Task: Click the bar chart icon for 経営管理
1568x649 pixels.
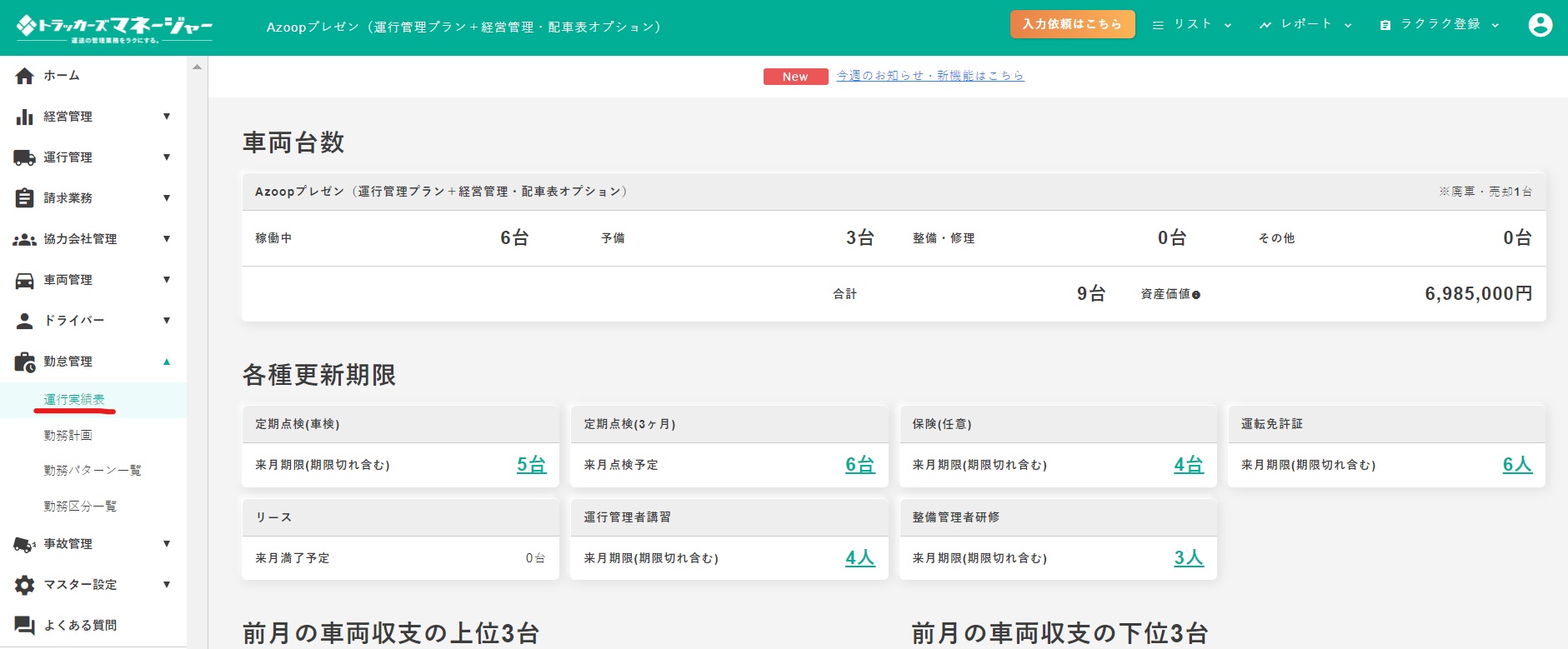Action: [25, 117]
